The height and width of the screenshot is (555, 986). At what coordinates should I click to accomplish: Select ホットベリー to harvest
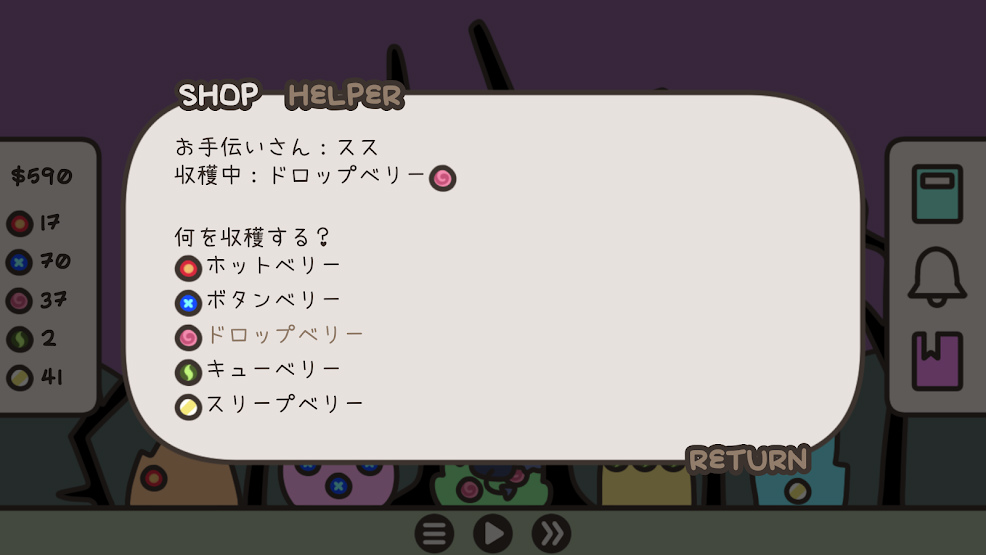[258, 267]
